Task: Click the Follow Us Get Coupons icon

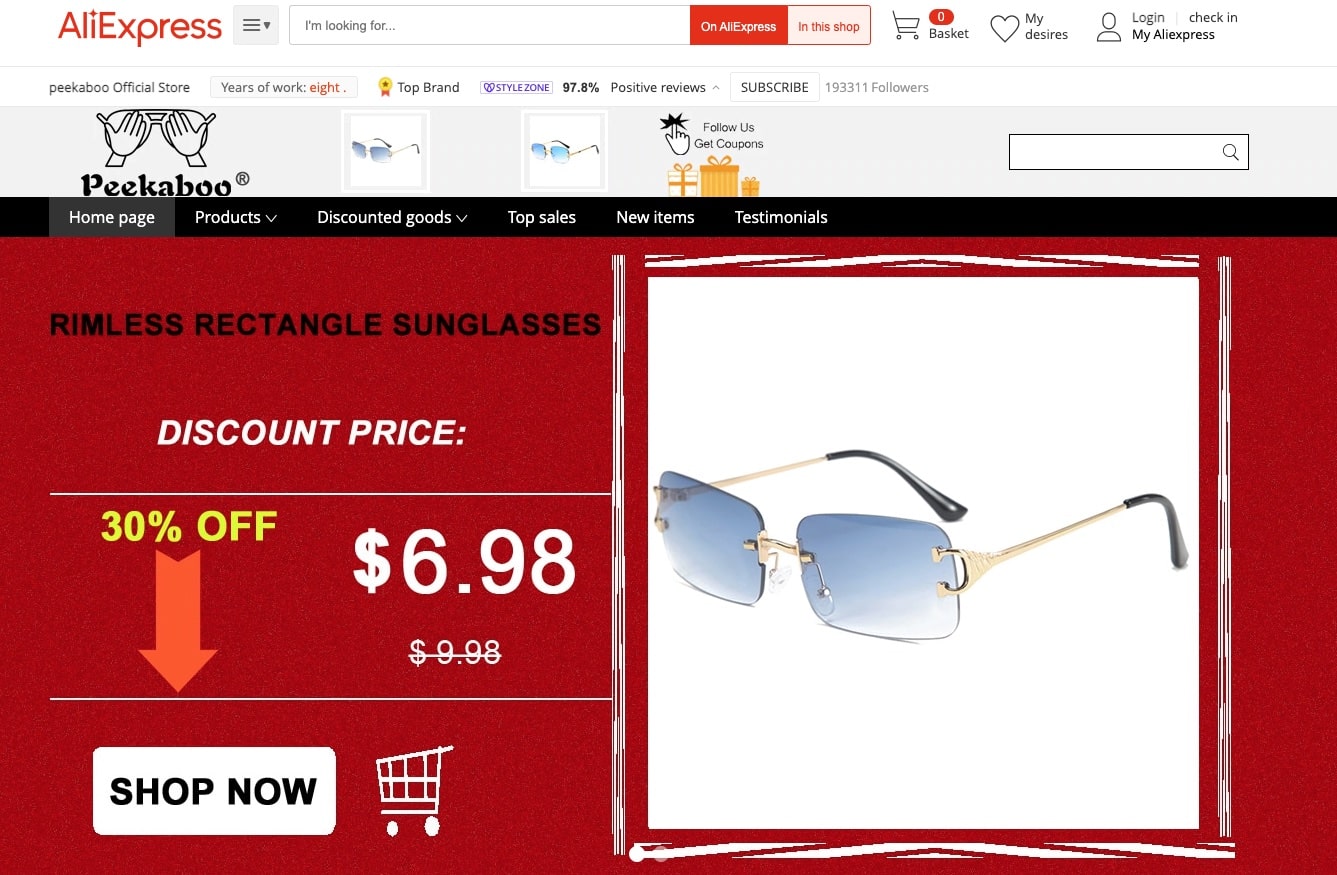Action: click(712, 154)
